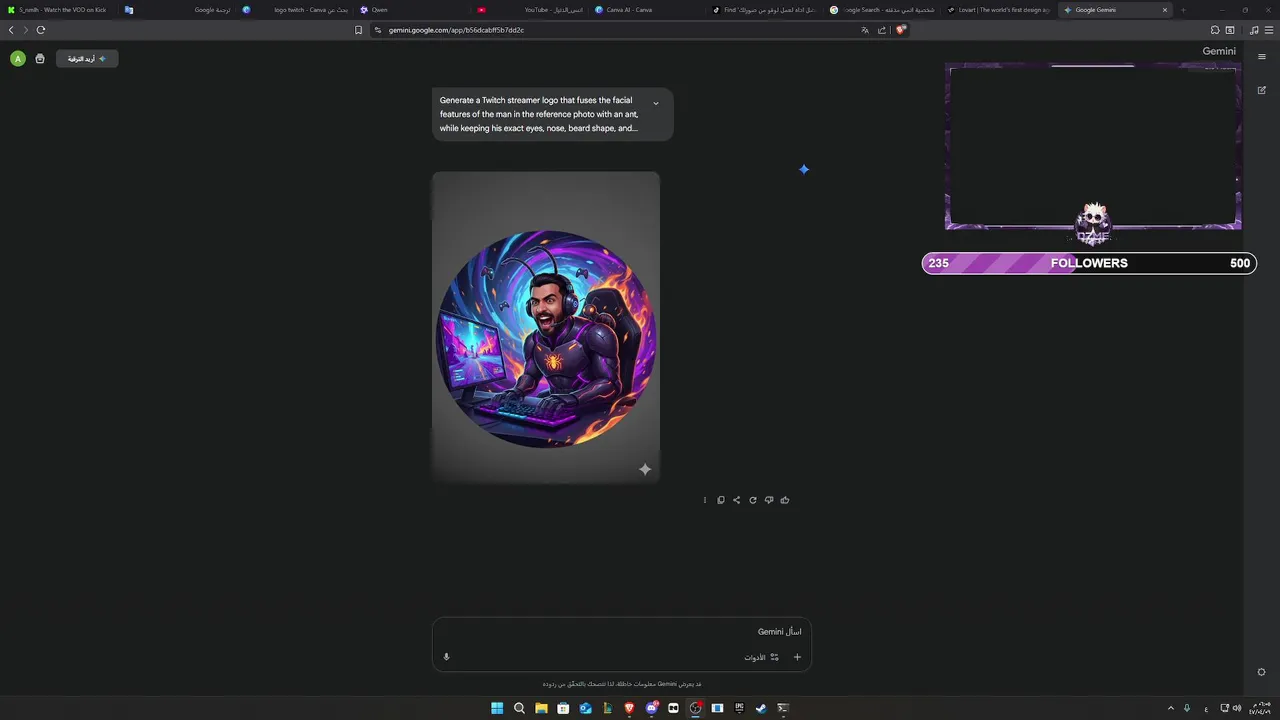This screenshot has height=720, width=1280.
Task: Open Epic Games launcher from taskbar
Action: 739,708
